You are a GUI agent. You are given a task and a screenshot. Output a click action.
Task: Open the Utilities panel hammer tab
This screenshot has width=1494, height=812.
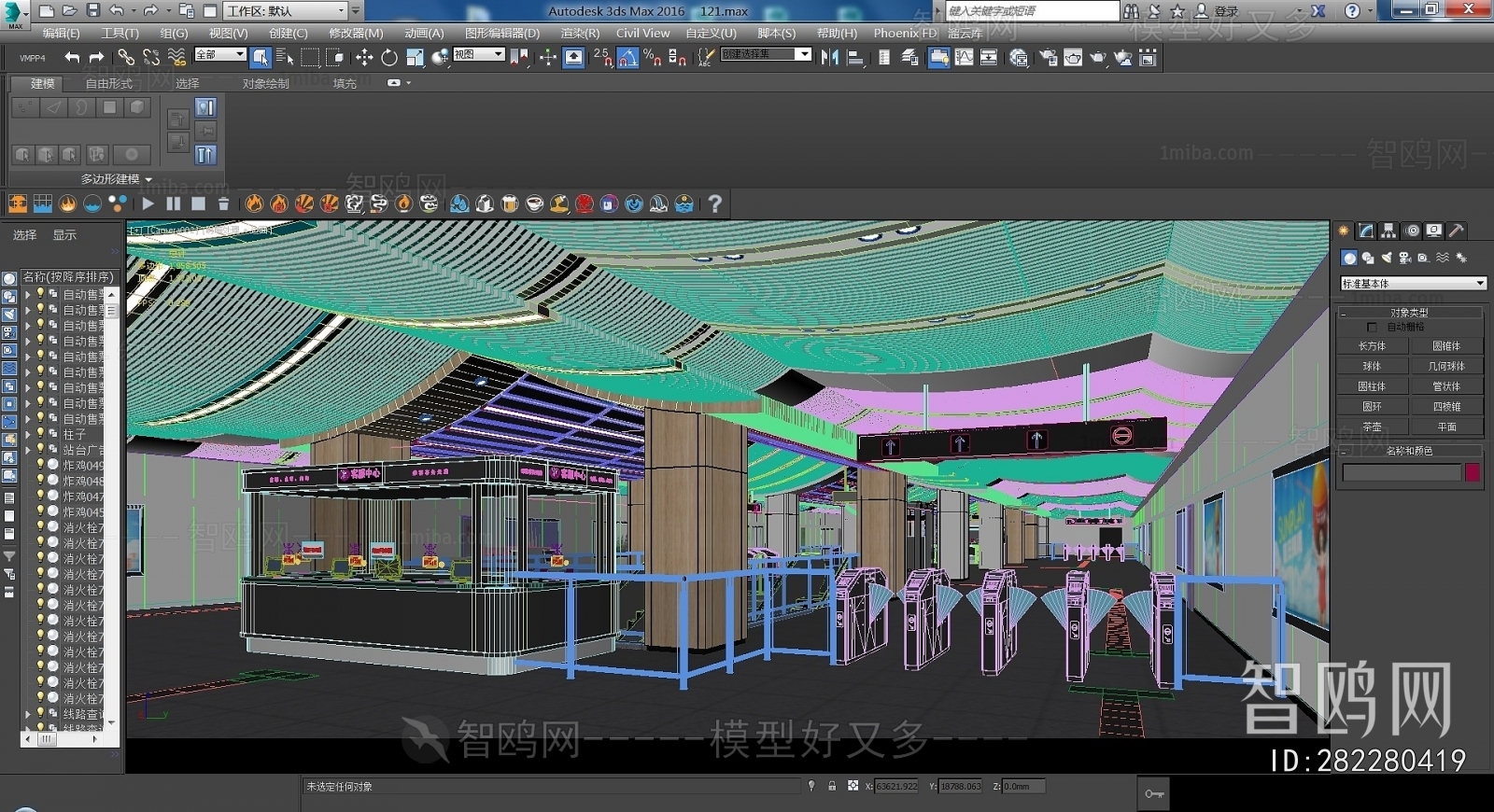click(1456, 231)
